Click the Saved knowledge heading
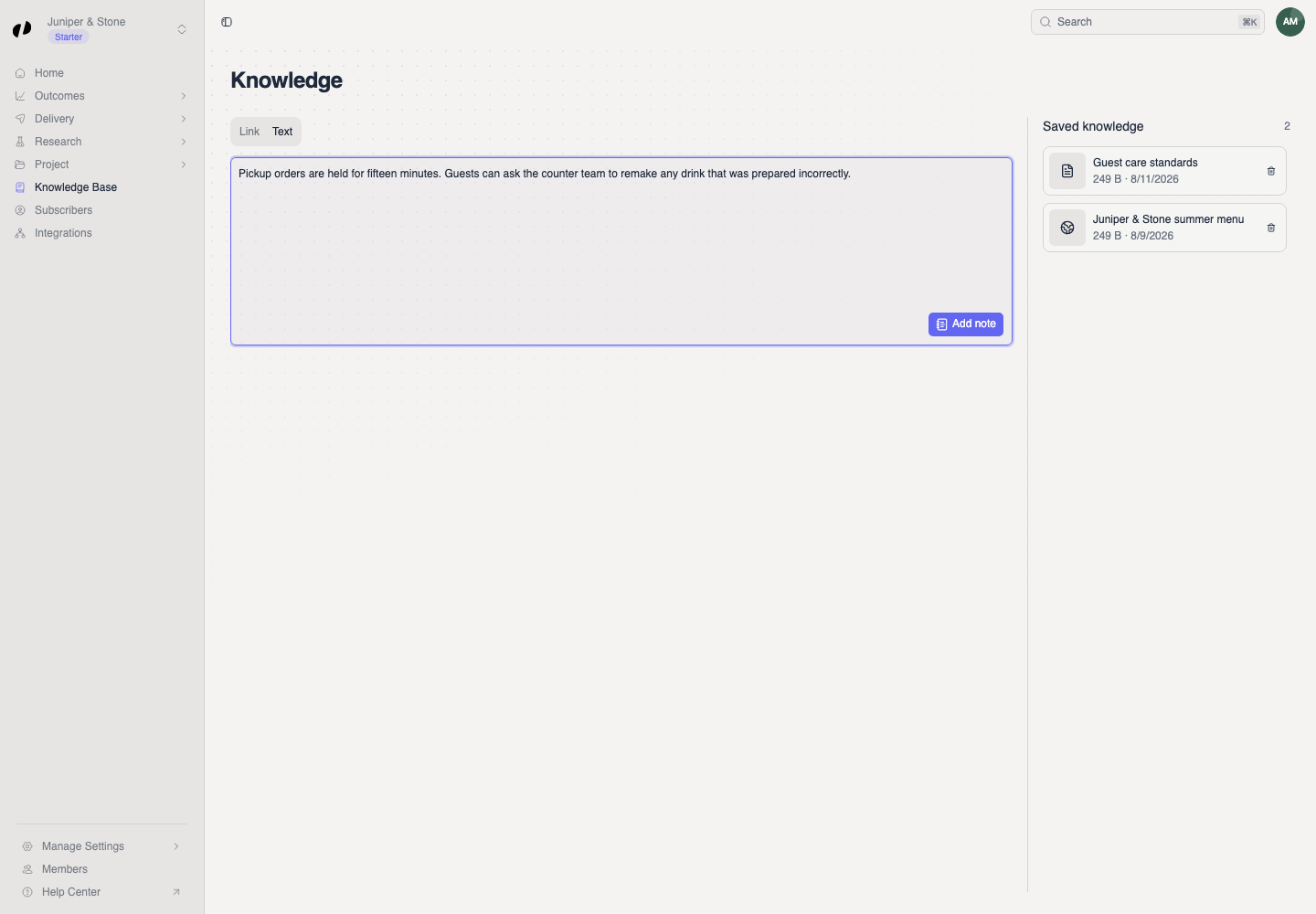Viewport: 1316px width, 914px height. point(1093,126)
